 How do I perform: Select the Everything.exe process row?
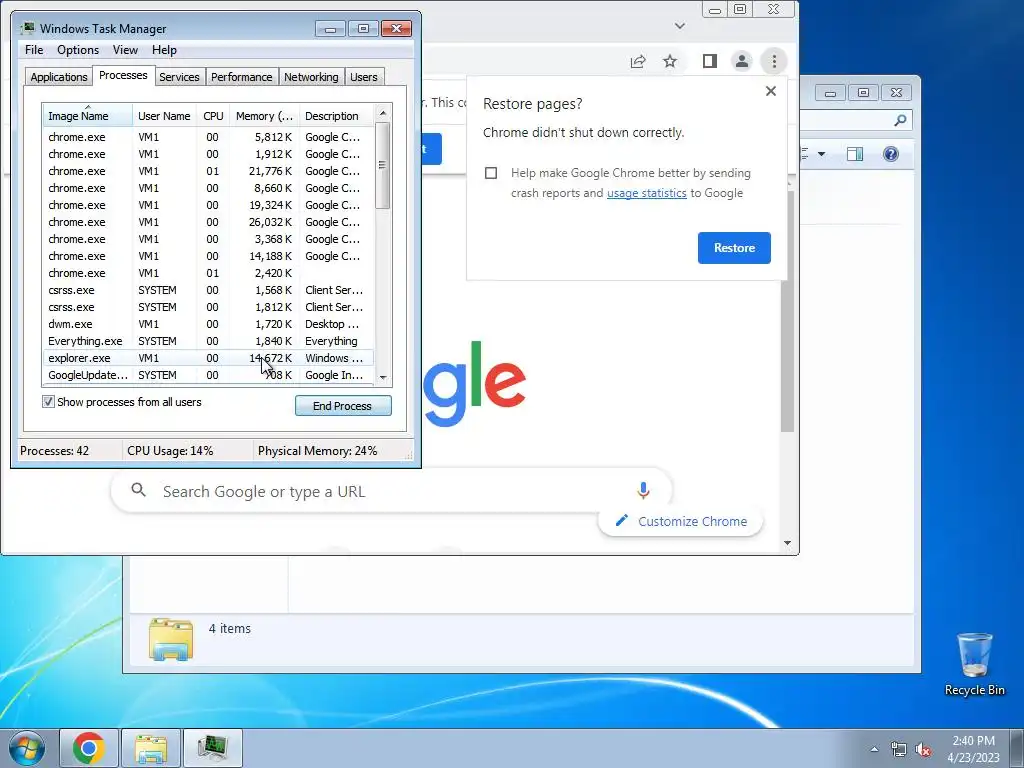[x=208, y=341]
